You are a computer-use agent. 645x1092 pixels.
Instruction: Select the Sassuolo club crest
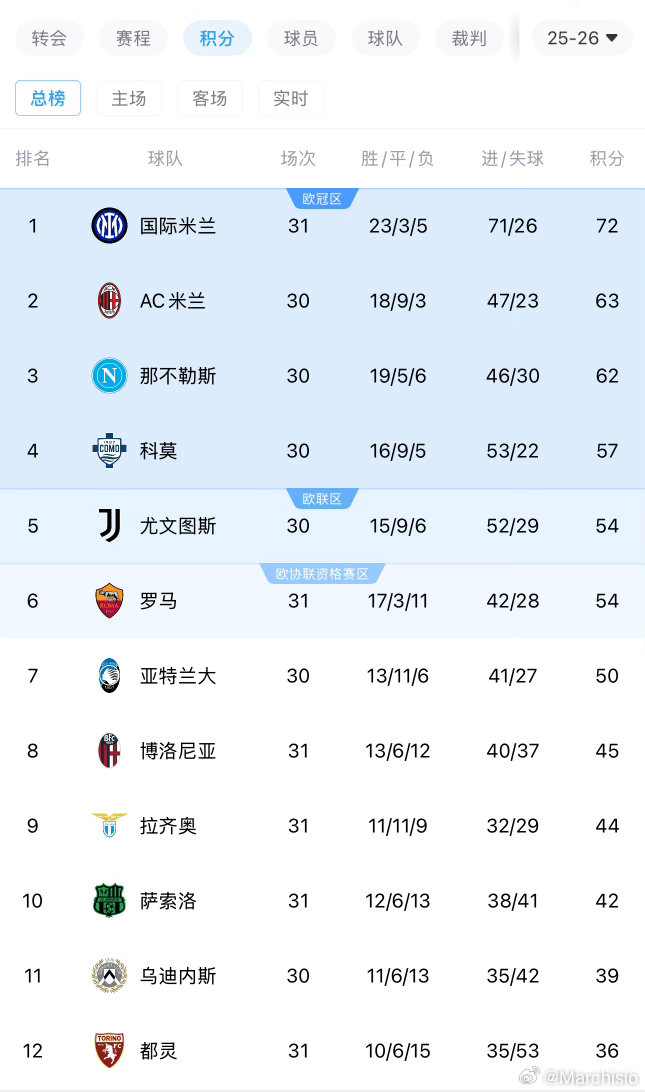(109, 900)
